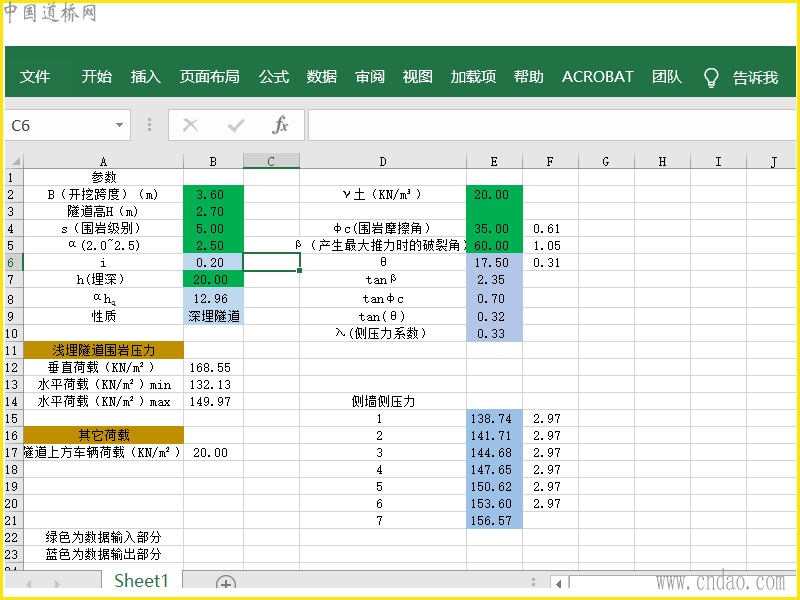This screenshot has width=800, height=600.
Task: Click formula bar expand dots handle
Action: [149, 125]
